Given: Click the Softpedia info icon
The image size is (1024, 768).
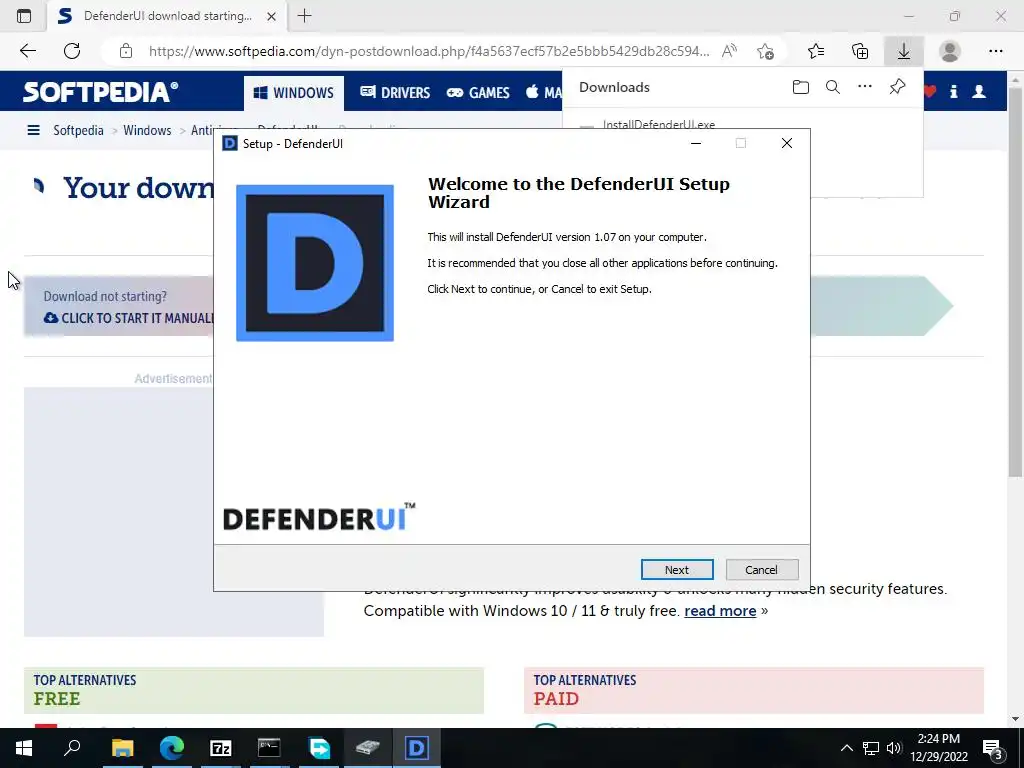Looking at the screenshot, I should 953,91.
